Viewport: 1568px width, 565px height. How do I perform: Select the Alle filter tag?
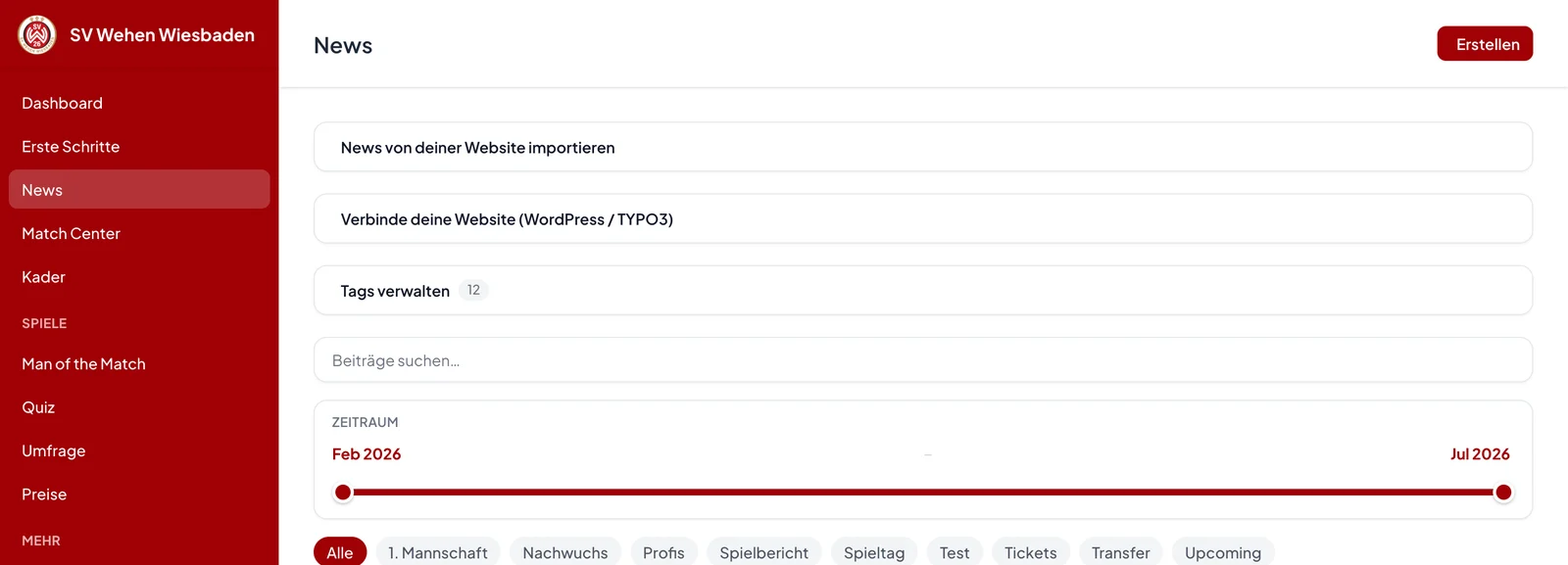tap(340, 552)
